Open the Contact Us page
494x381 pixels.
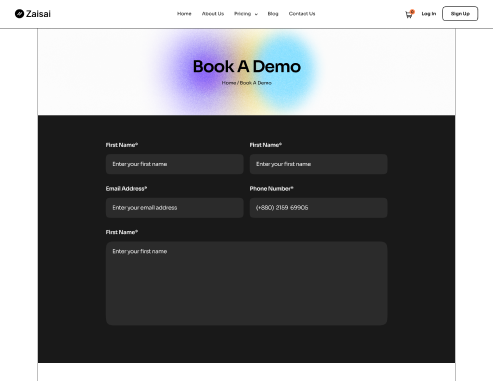click(302, 14)
